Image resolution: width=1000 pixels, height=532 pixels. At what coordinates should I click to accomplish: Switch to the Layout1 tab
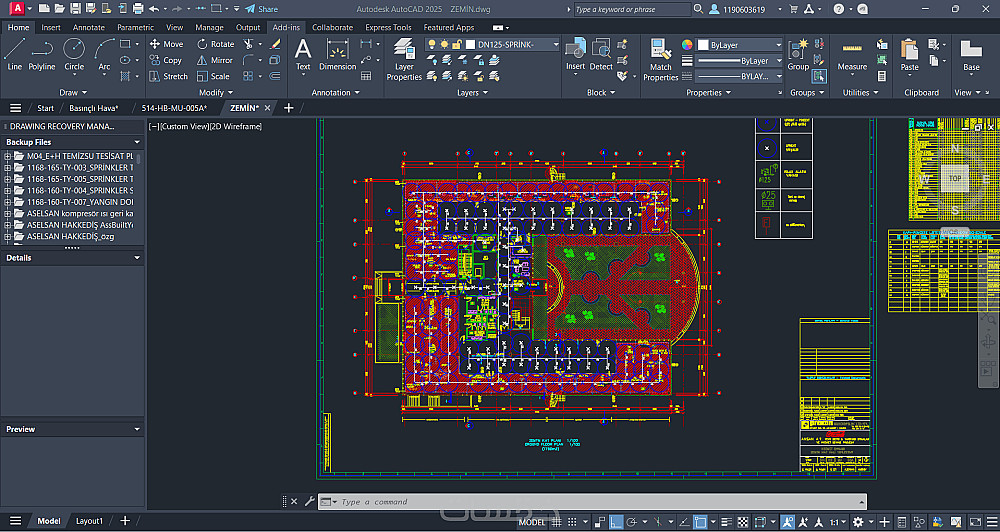point(90,521)
